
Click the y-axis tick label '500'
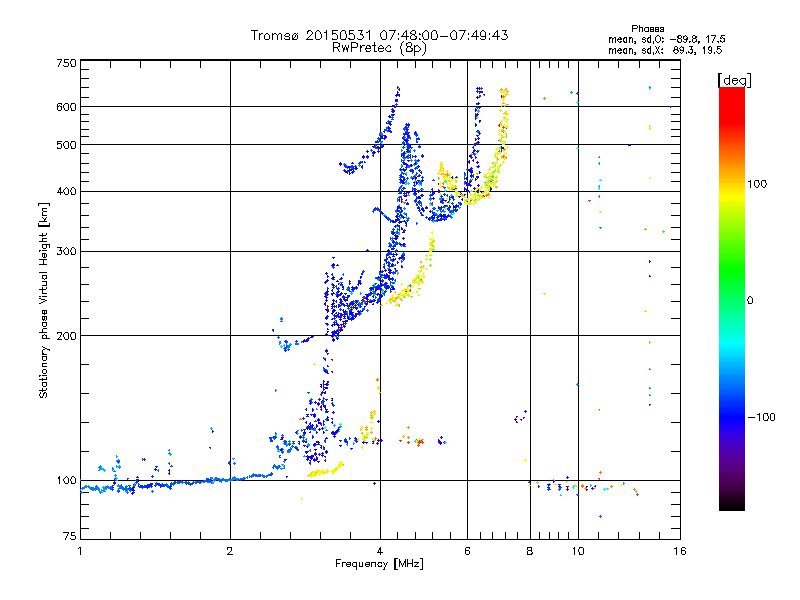pyautogui.click(x=66, y=145)
